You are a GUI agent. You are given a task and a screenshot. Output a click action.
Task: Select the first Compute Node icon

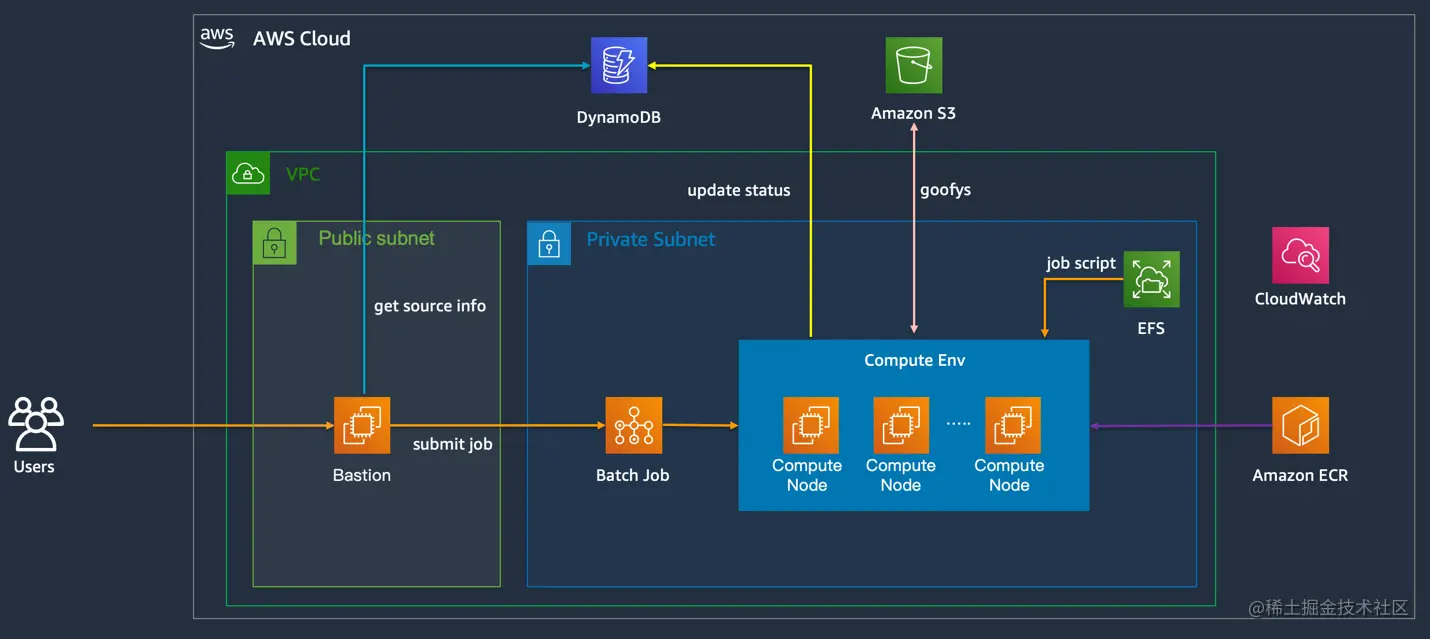tap(811, 425)
